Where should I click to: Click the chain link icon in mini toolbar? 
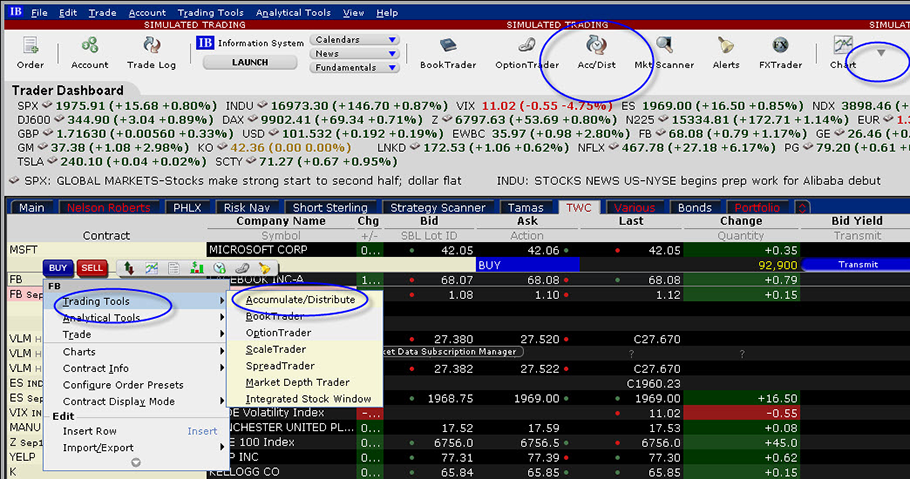pyautogui.click(x=242, y=268)
